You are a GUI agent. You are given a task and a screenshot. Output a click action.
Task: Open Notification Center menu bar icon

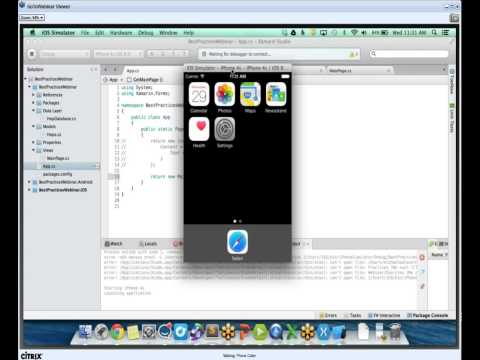pyautogui.click(x=445, y=32)
